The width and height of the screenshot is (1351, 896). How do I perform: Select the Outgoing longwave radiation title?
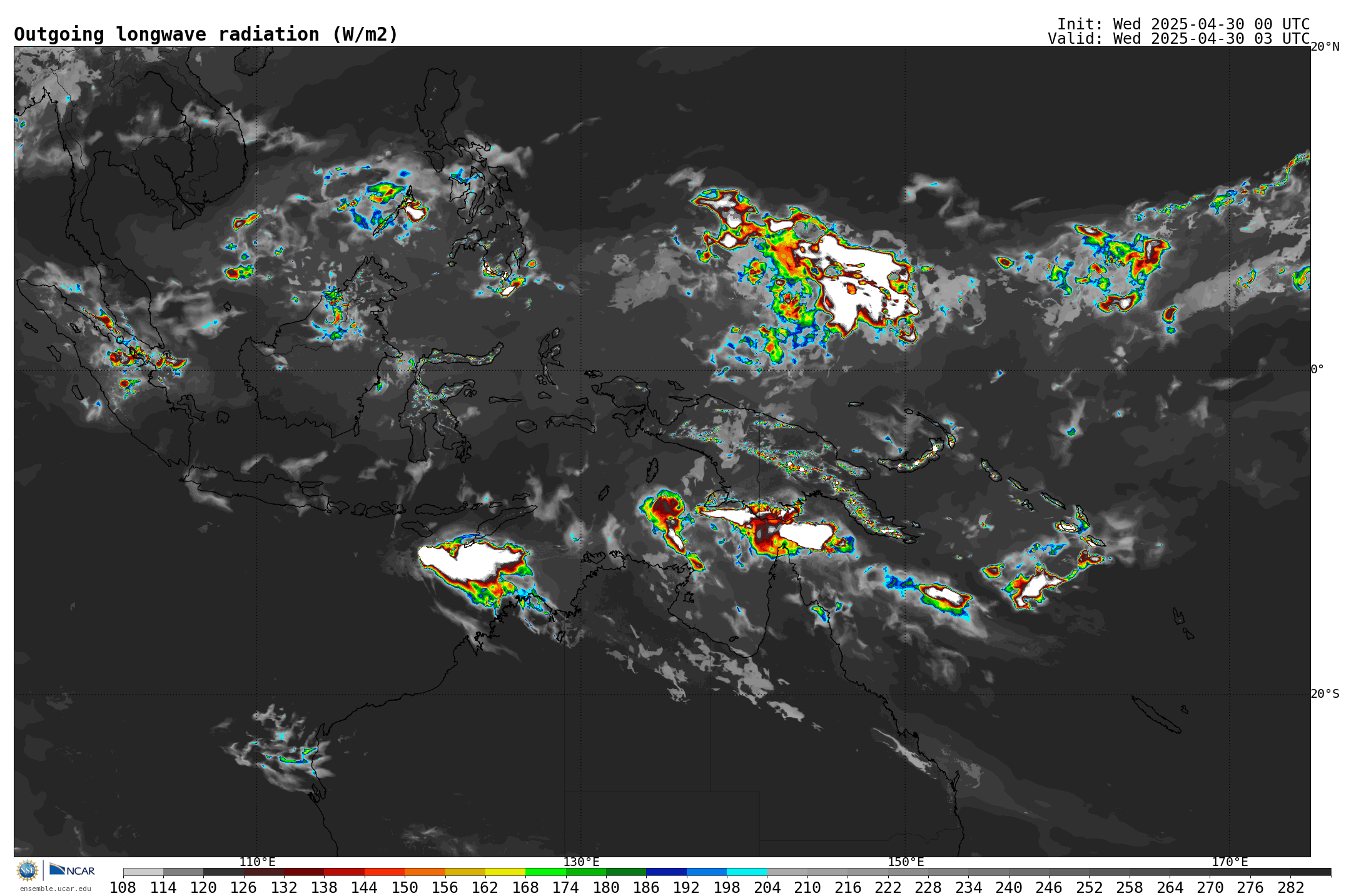206,34
